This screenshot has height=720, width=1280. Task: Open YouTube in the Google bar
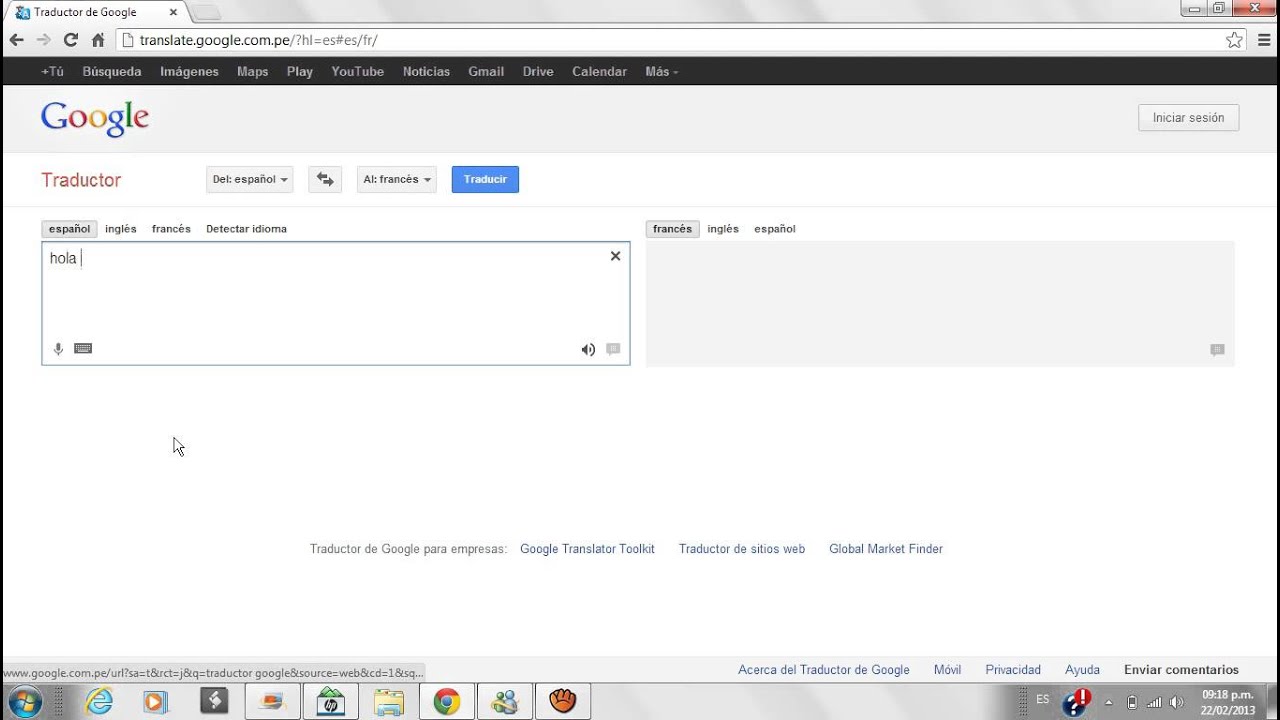click(358, 72)
